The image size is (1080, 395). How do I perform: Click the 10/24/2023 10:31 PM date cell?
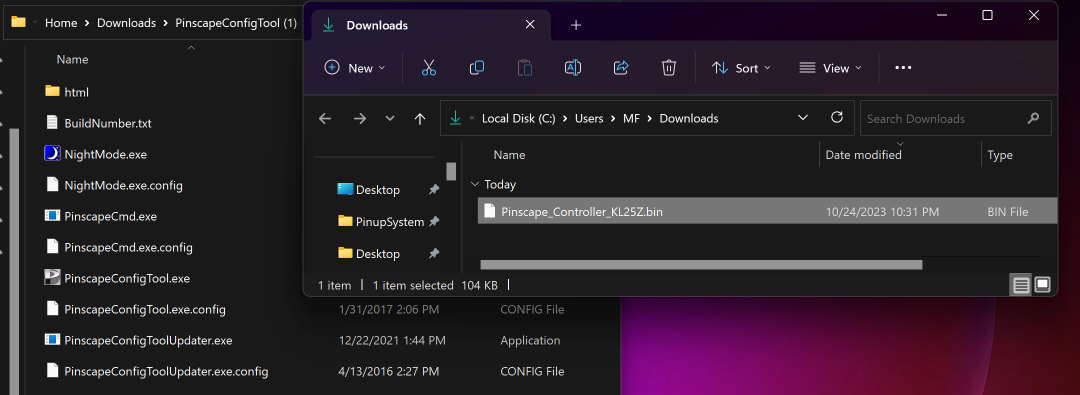click(882, 212)
